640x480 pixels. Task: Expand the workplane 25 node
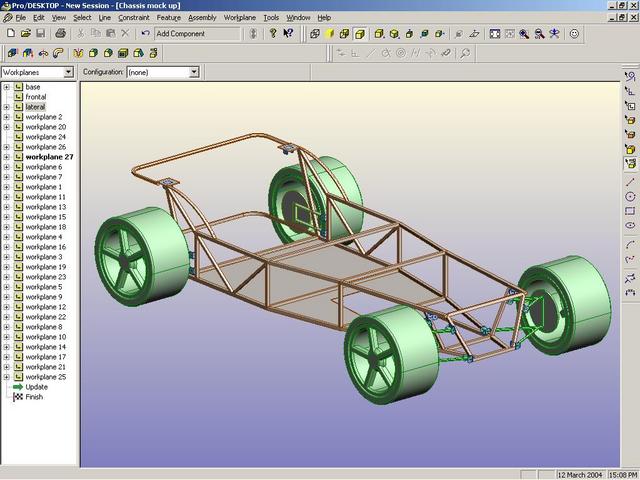tap(6, 377)
